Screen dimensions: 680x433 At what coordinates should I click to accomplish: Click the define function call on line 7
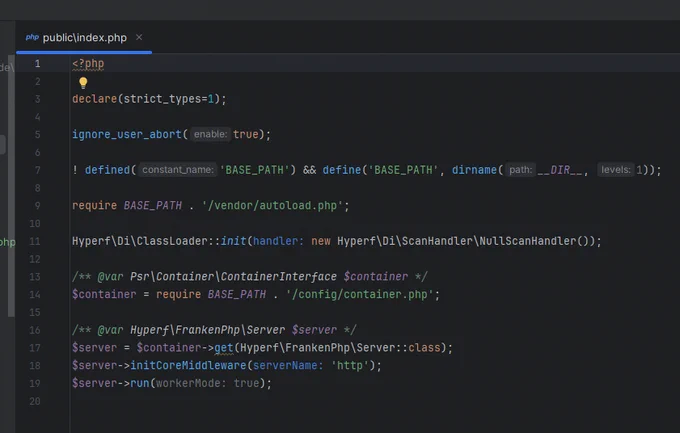(342, 170)
